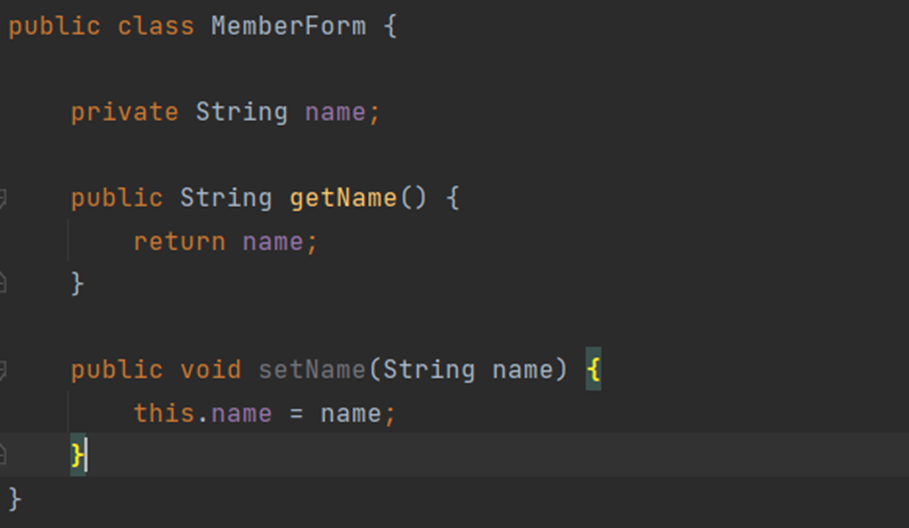
Task: Click the highlighted opening brace of setName
Action: pos(593,369)
